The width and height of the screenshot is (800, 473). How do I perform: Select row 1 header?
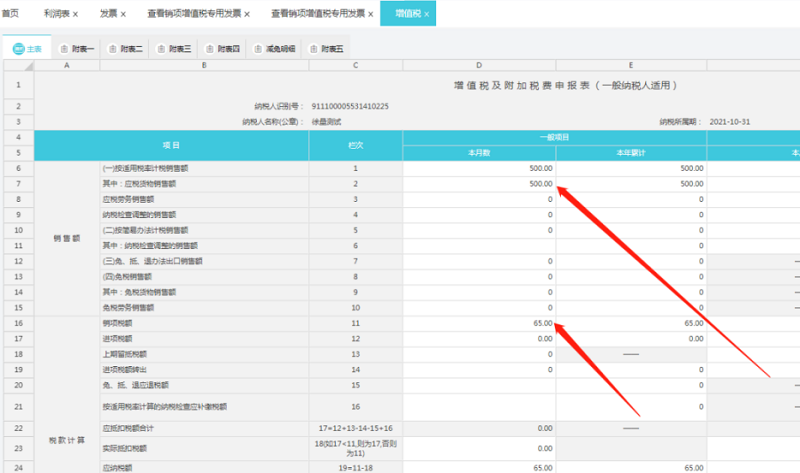pos(19,85)
